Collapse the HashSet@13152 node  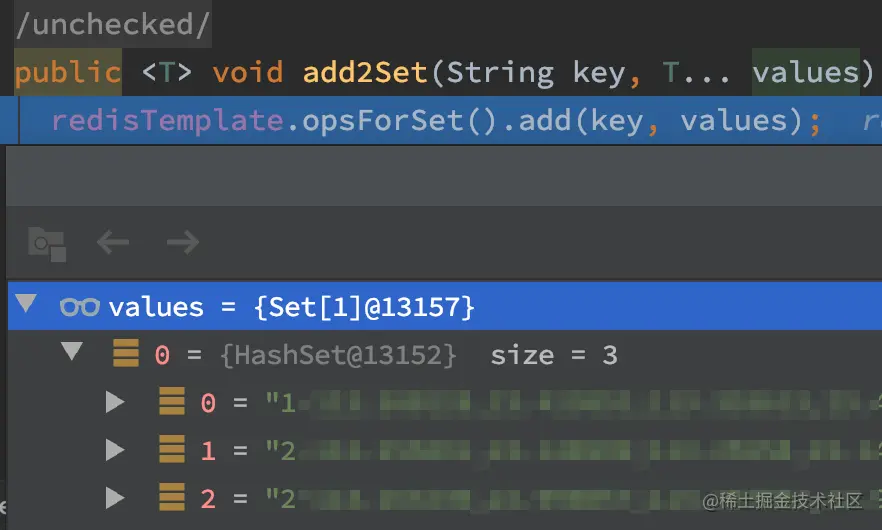[x=72, y=351]
